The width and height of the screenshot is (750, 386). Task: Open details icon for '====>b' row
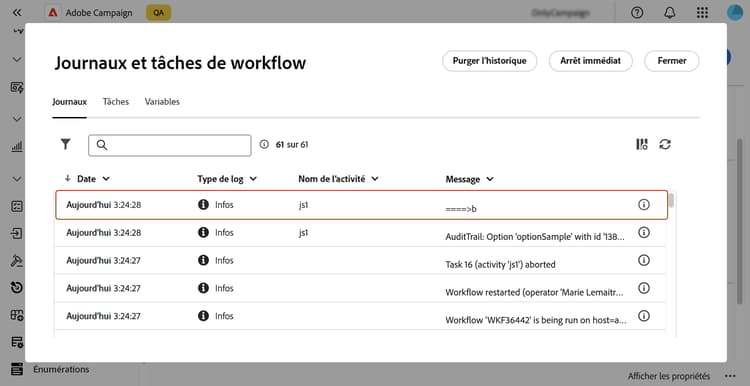click(644, 205)
